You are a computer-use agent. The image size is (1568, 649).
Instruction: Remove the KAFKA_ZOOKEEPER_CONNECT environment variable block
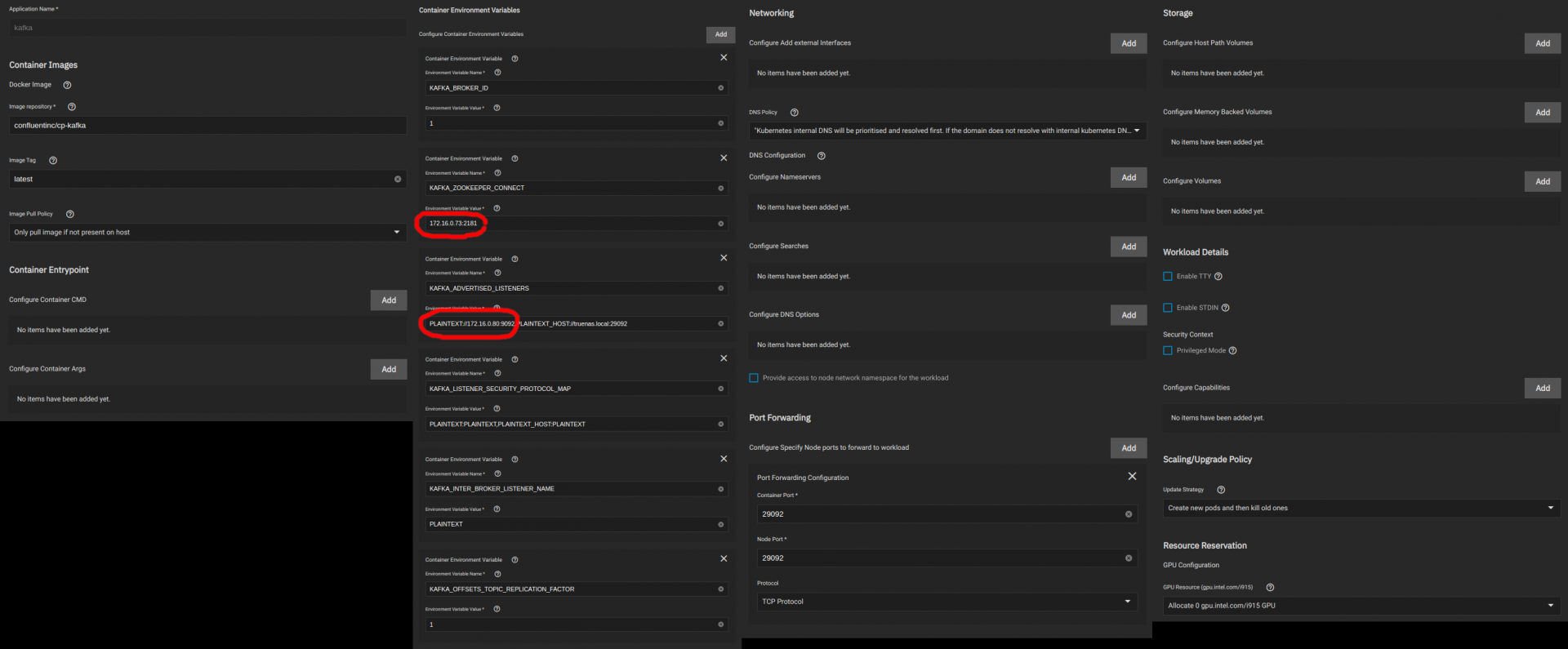[x=724, y=158]
